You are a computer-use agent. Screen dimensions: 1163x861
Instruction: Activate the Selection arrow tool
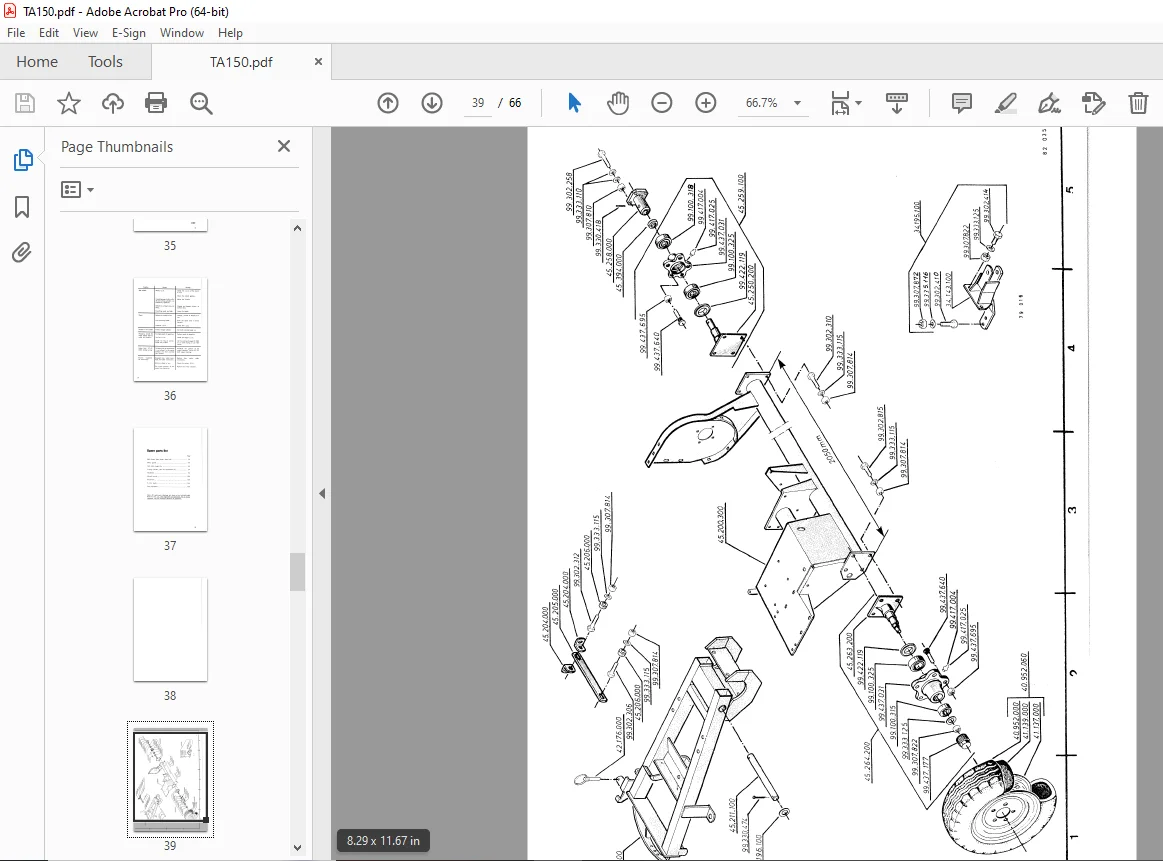574,103
